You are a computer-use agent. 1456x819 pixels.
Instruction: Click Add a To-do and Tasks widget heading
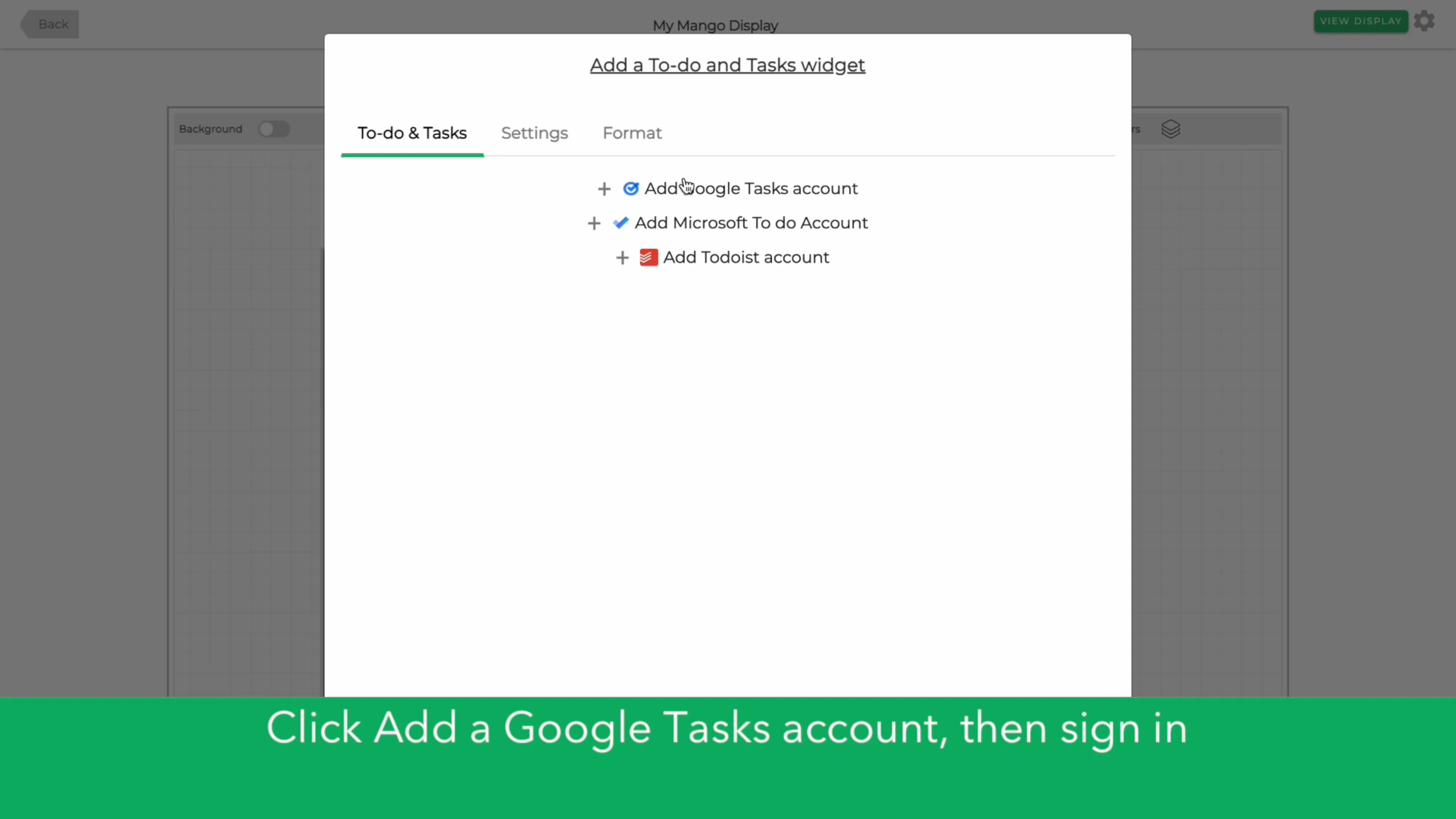click(727, 66)
